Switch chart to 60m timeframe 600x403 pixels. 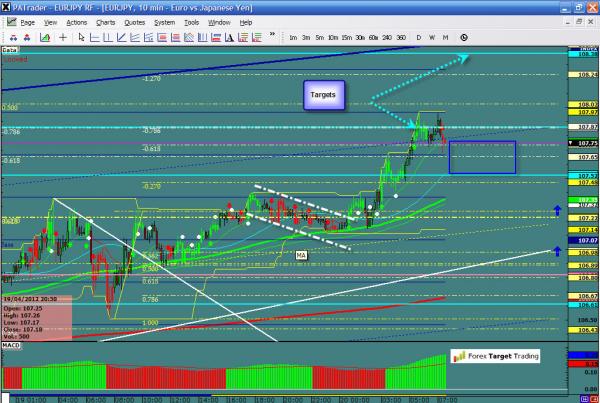click(x=373, y=38)
